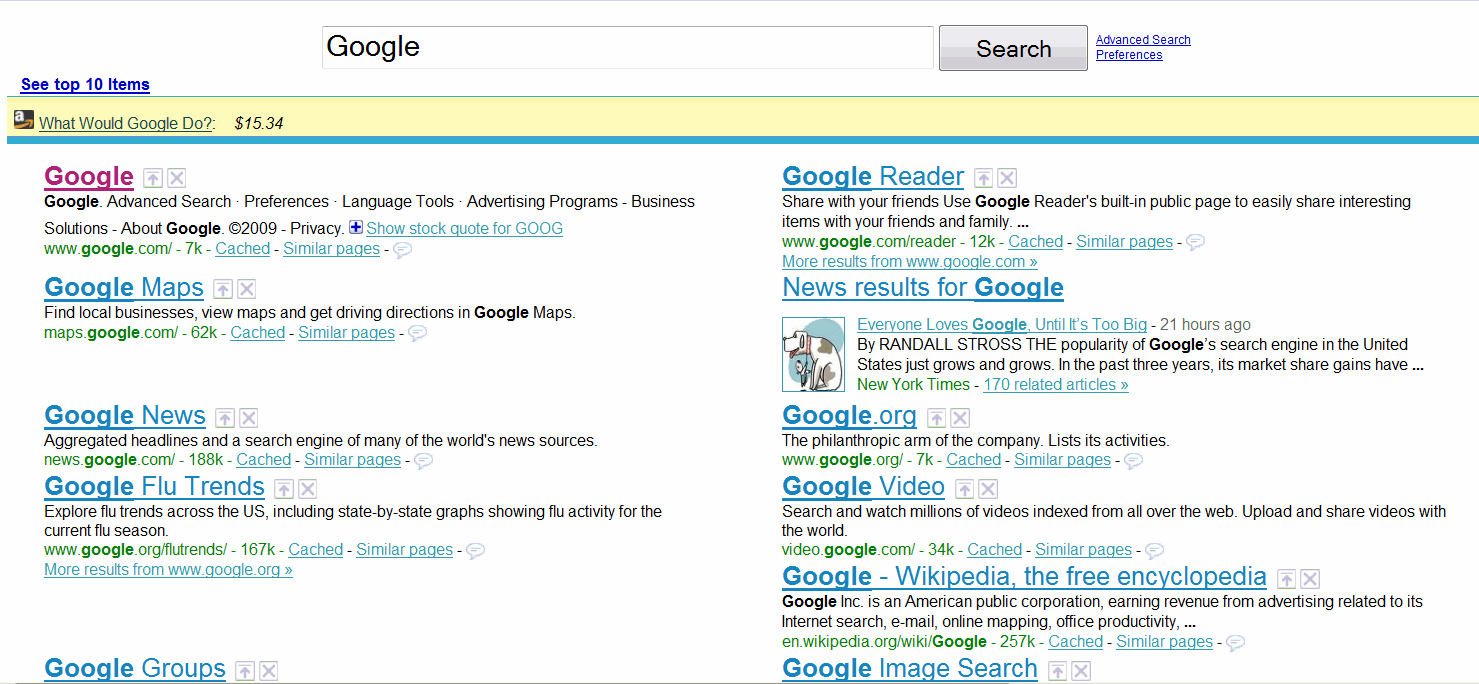Open More results from www.google.org
The height and width of the screenshot is (684, 1479).
pyautogui.click(x=168, y=570)
